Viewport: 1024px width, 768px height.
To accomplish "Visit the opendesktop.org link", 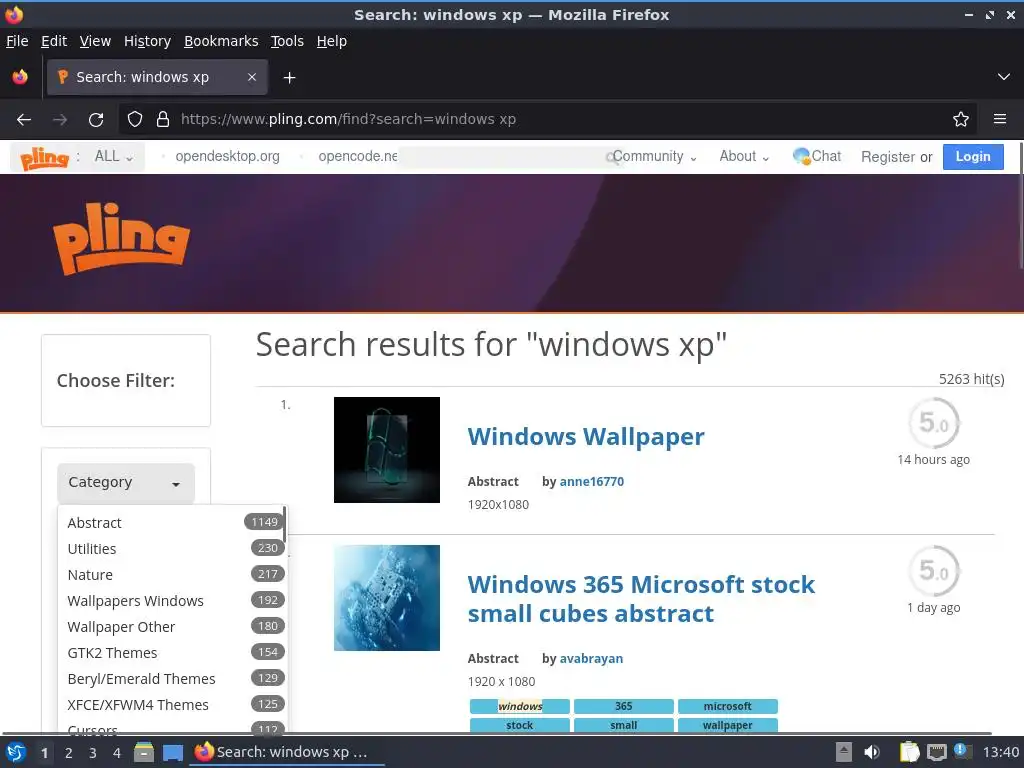I will pyautogui.click(x=227, y=157).
